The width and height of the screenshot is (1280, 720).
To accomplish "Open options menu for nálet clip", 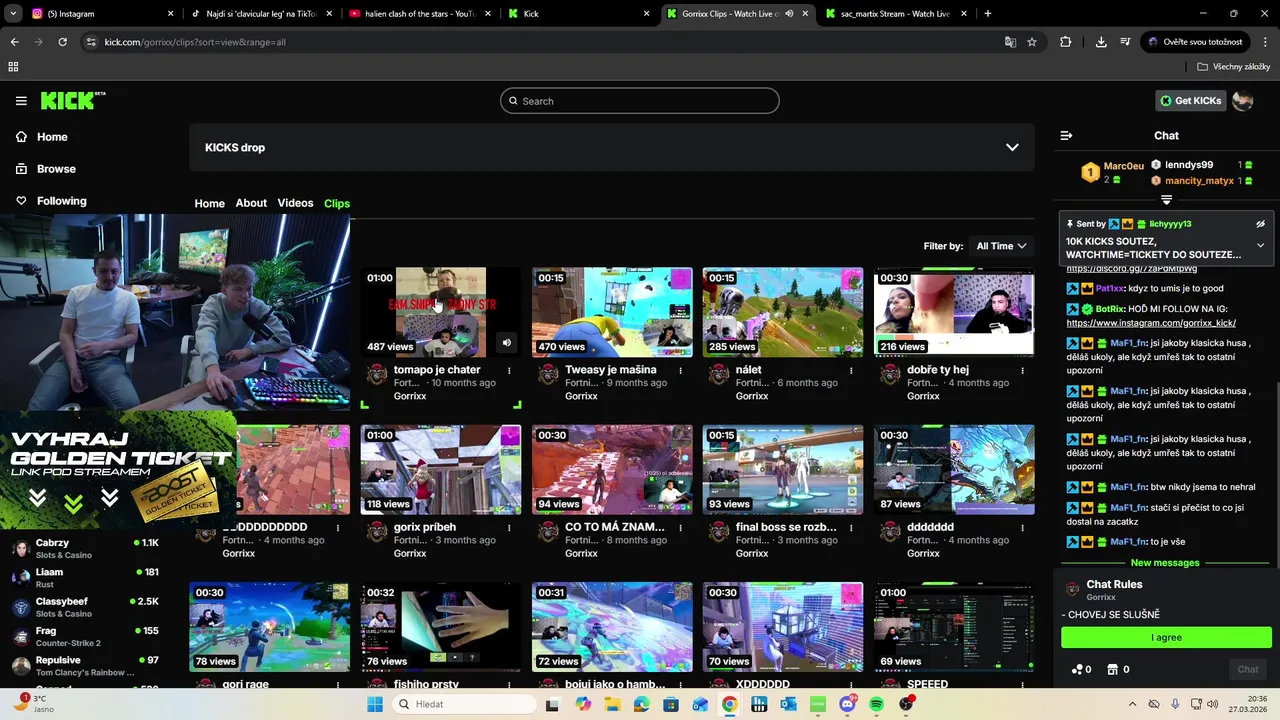I will tap(851, 370).
